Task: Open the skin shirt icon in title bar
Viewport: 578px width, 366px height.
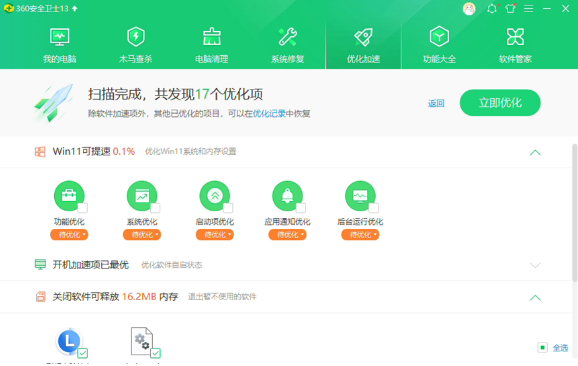Action: tap(511, 8)
